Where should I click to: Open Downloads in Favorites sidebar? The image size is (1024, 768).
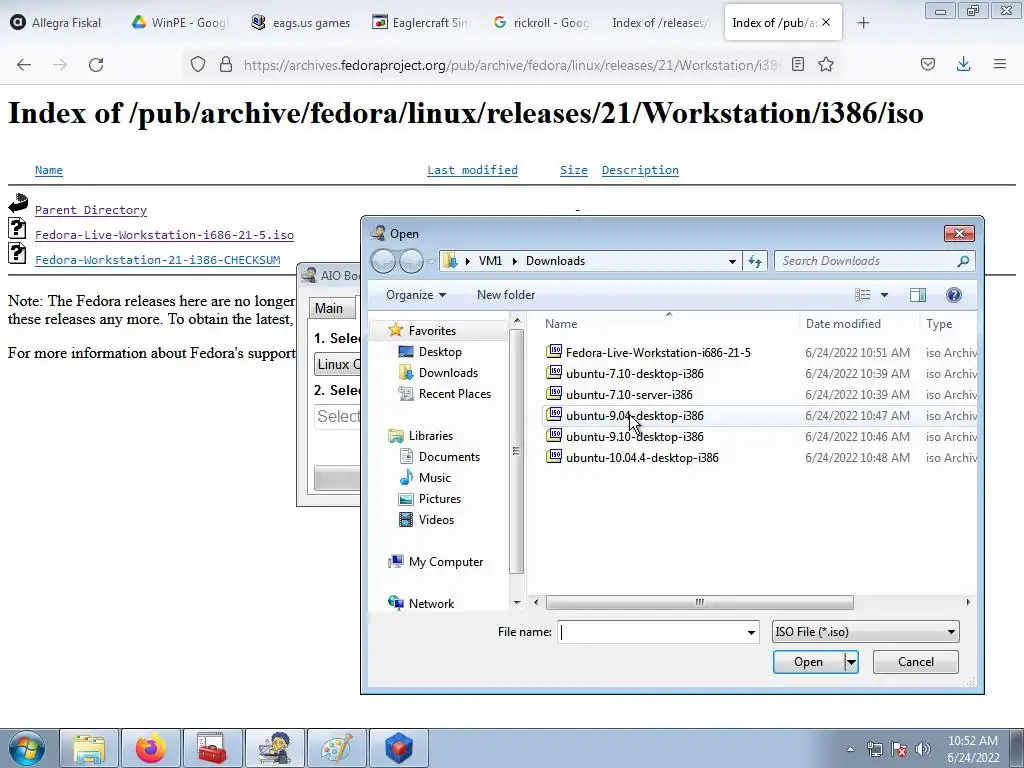click(x=448, y=373)
